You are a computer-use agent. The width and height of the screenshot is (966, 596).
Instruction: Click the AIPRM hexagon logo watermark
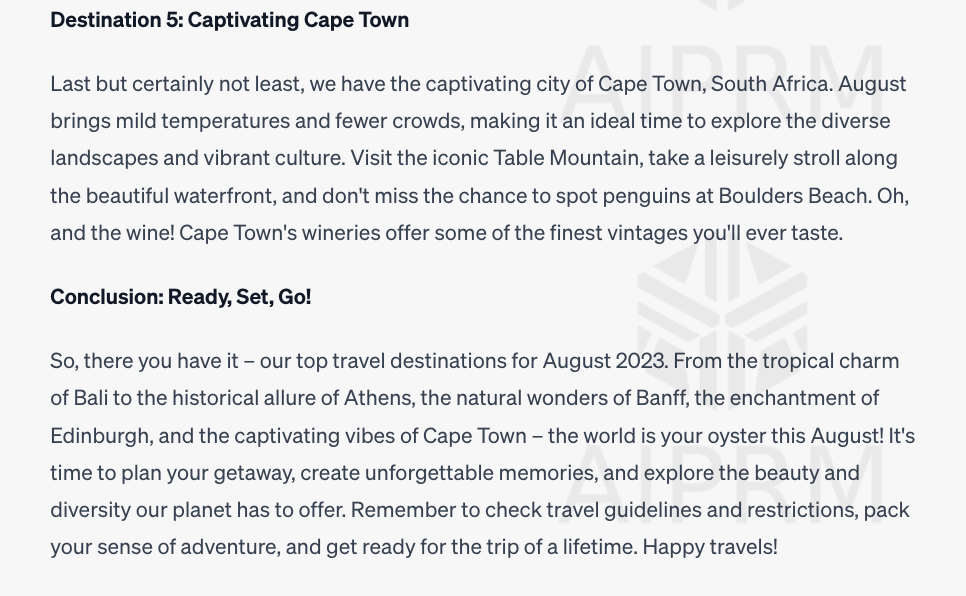pos(722,325)
